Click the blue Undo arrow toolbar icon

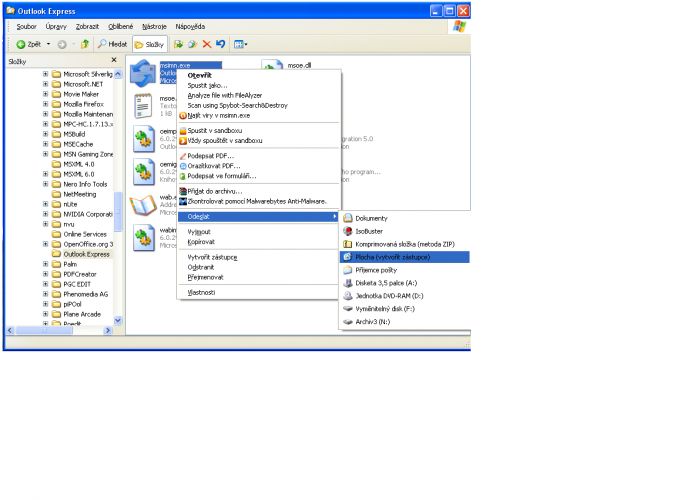point(220,44)
